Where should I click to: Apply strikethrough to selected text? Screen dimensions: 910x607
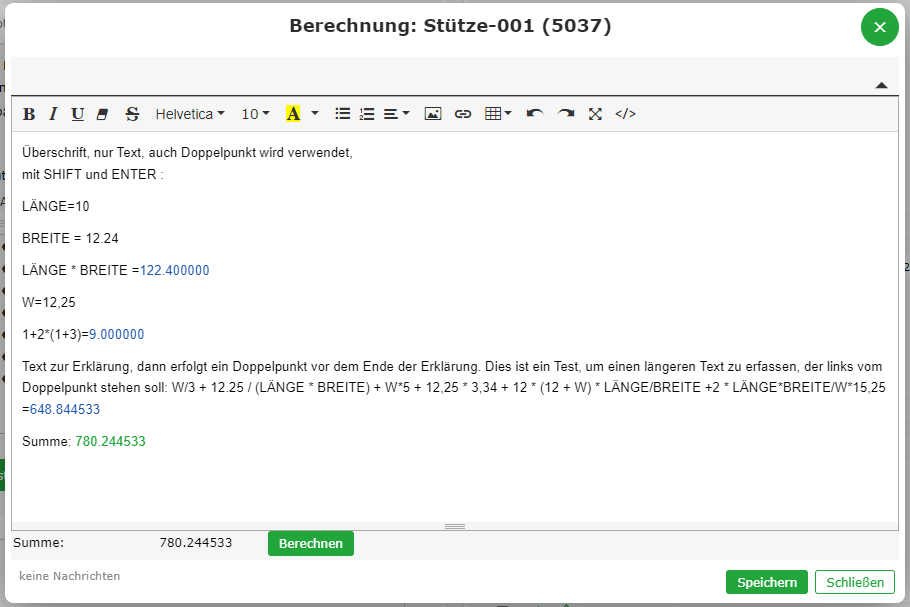point(132,114)
